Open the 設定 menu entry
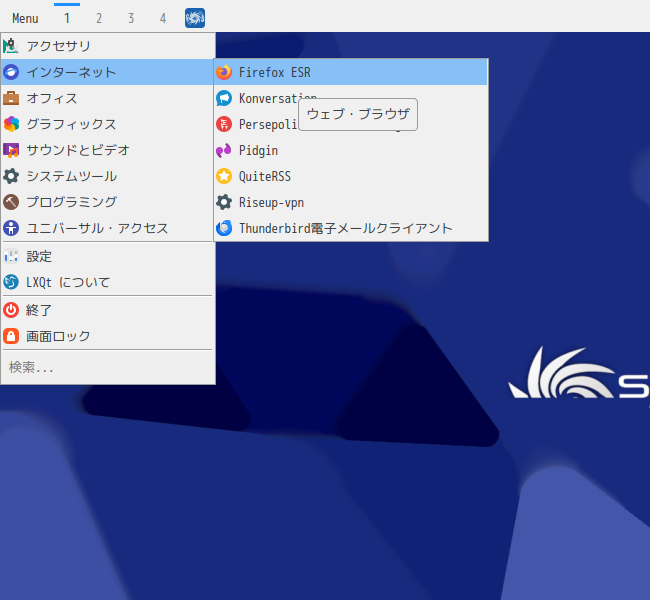650x600 pixels. [107, 256]
